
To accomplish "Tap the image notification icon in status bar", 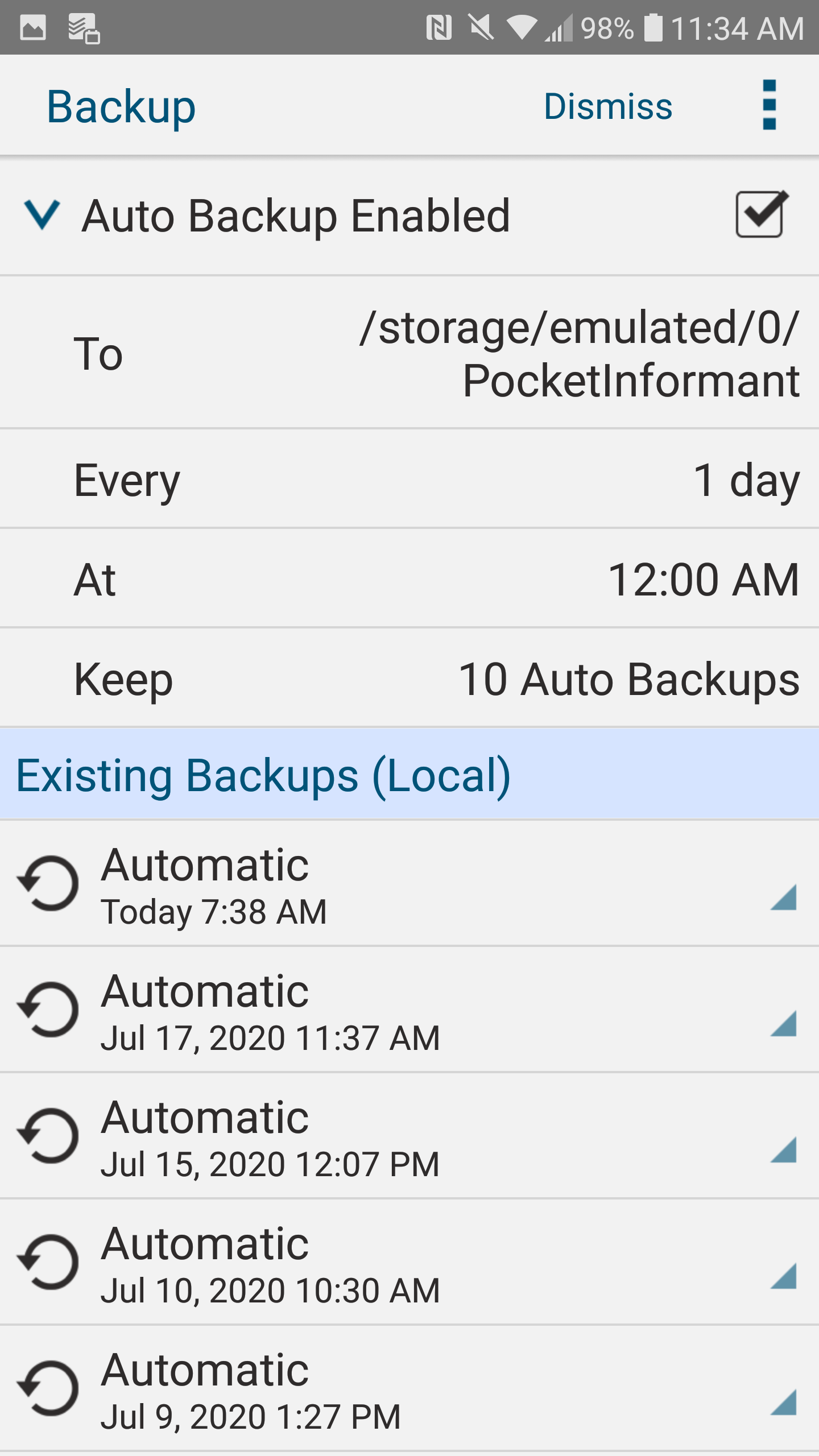I will 33,27.
